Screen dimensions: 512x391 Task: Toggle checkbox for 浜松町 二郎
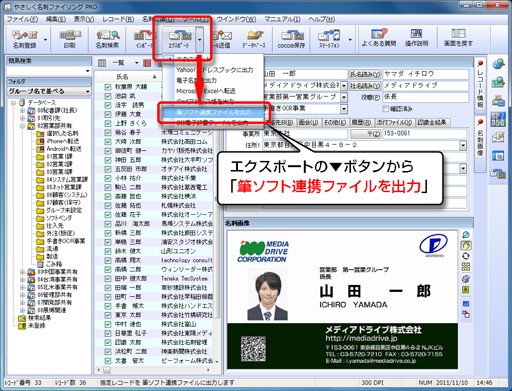tap(107, 351)
